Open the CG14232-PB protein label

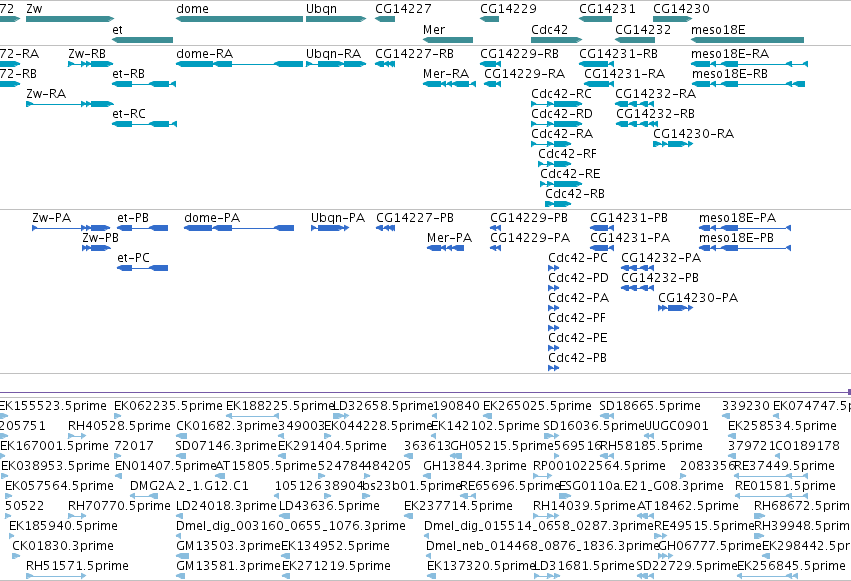(x=660, y=278)
